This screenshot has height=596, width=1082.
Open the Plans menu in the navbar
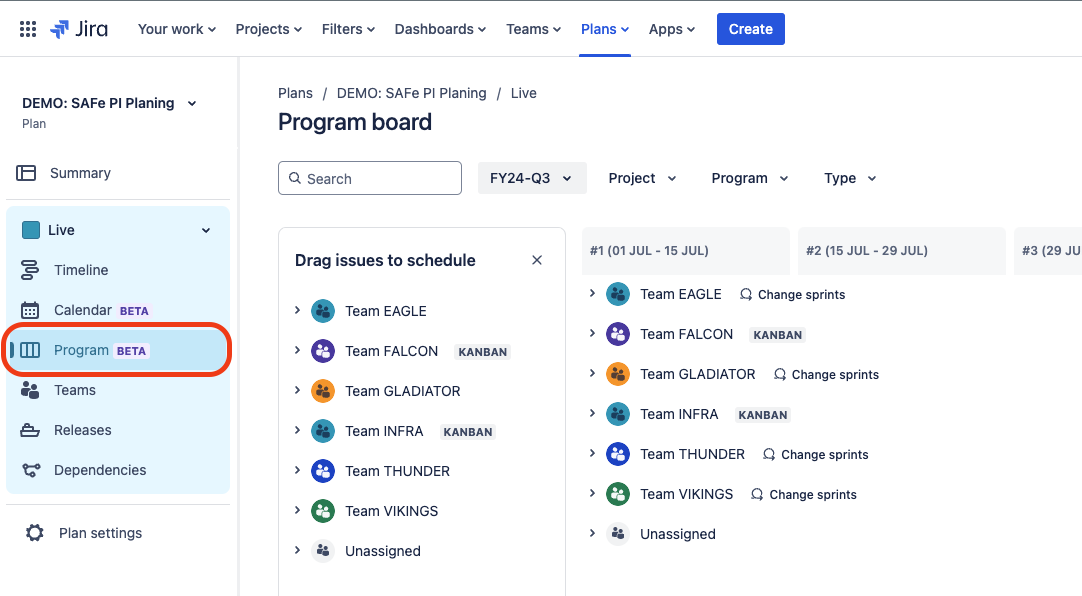point(604,29)
